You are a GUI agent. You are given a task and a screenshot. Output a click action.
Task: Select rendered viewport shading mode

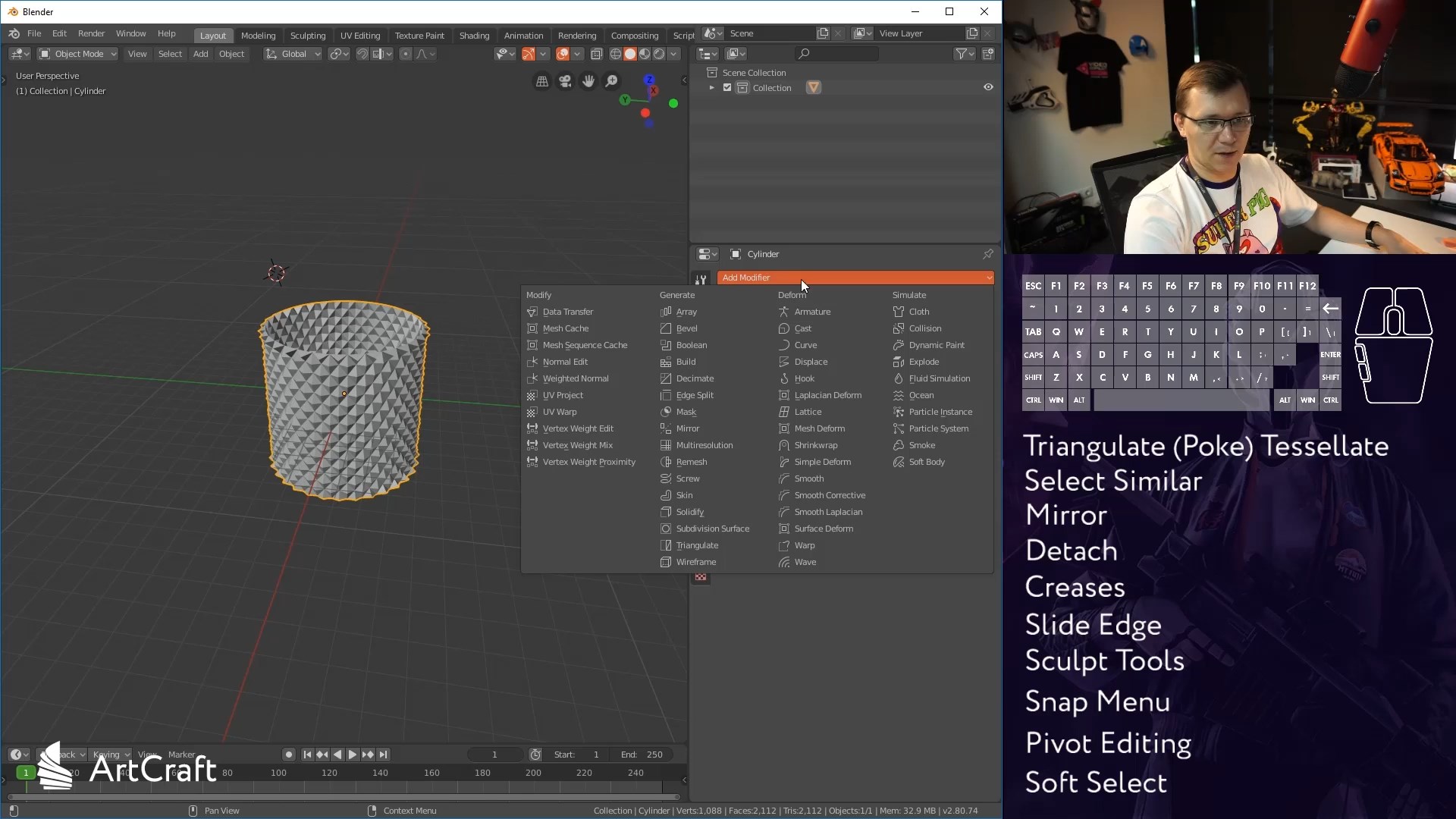[x=659, y=54]
